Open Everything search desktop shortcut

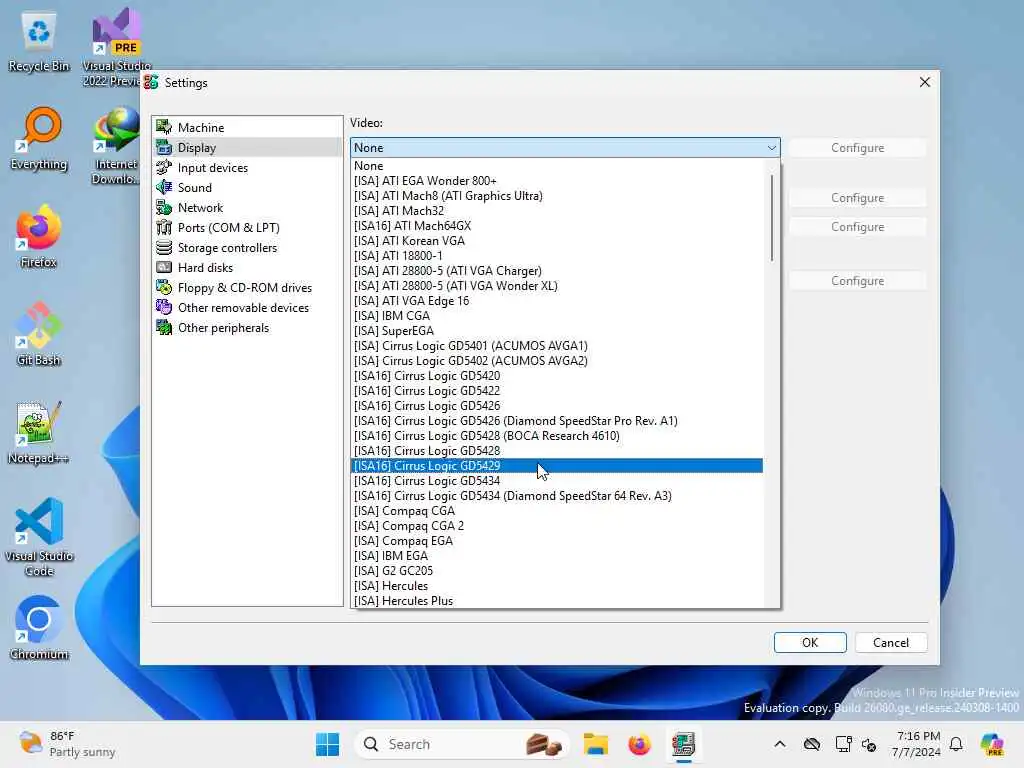pos(39,138)
